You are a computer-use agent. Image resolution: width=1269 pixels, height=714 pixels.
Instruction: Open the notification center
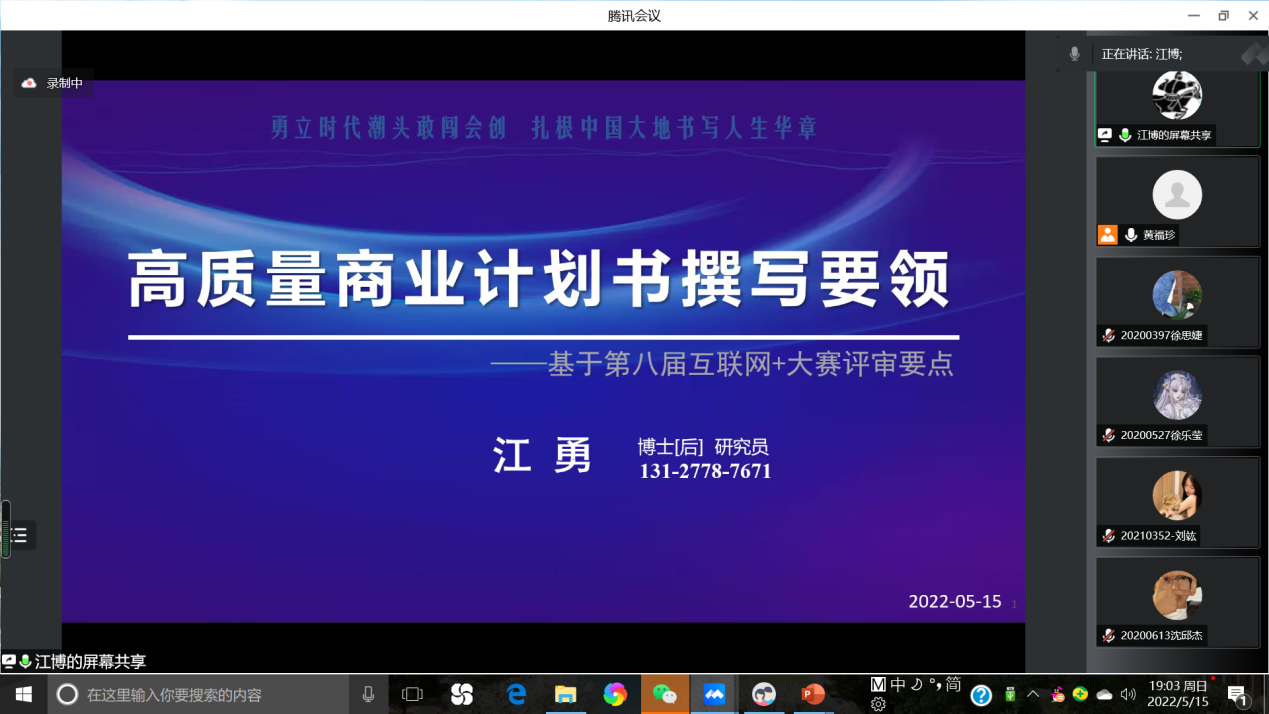(x=1237, y=694)
